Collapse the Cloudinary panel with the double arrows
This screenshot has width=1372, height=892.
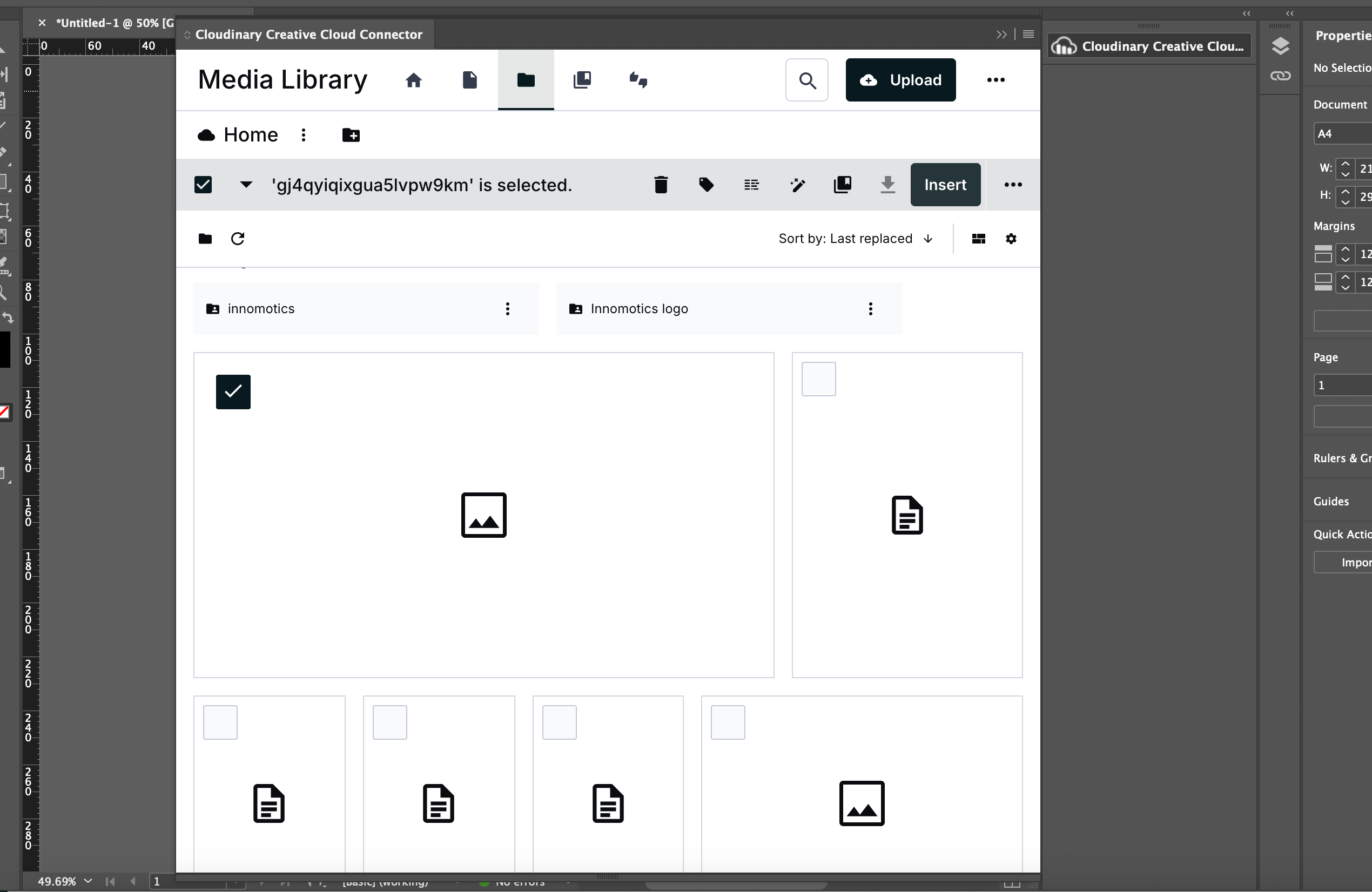click(1001, 35)
